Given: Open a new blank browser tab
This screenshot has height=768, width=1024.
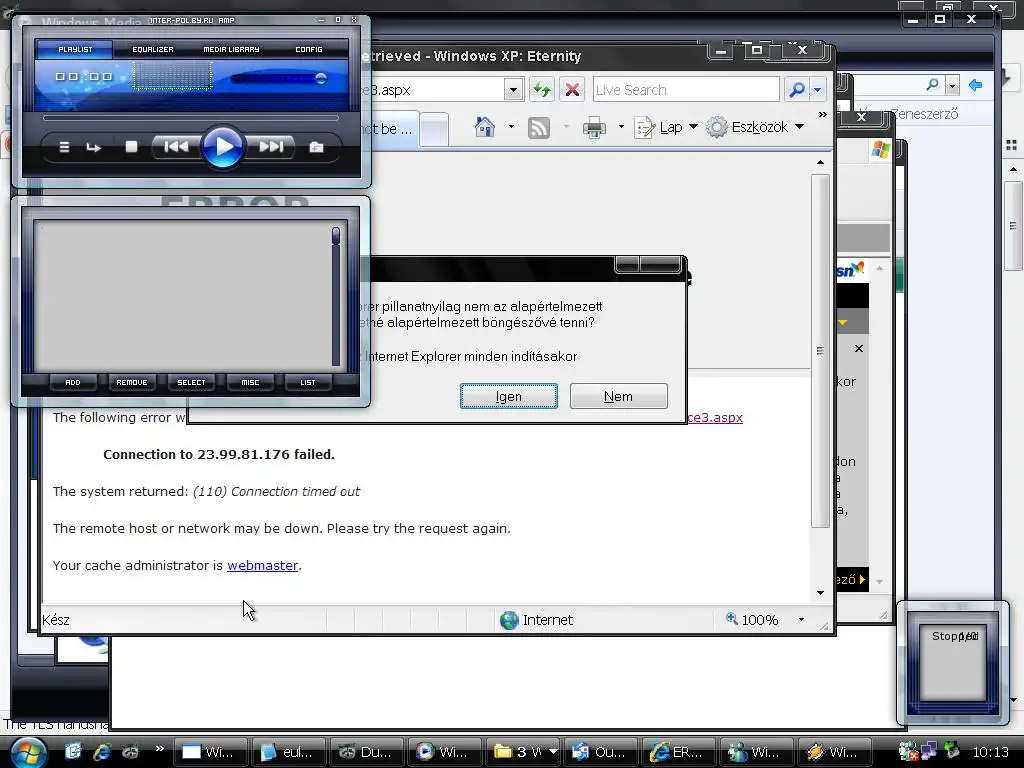Looking at the screenshot, I should click(434, 129).
